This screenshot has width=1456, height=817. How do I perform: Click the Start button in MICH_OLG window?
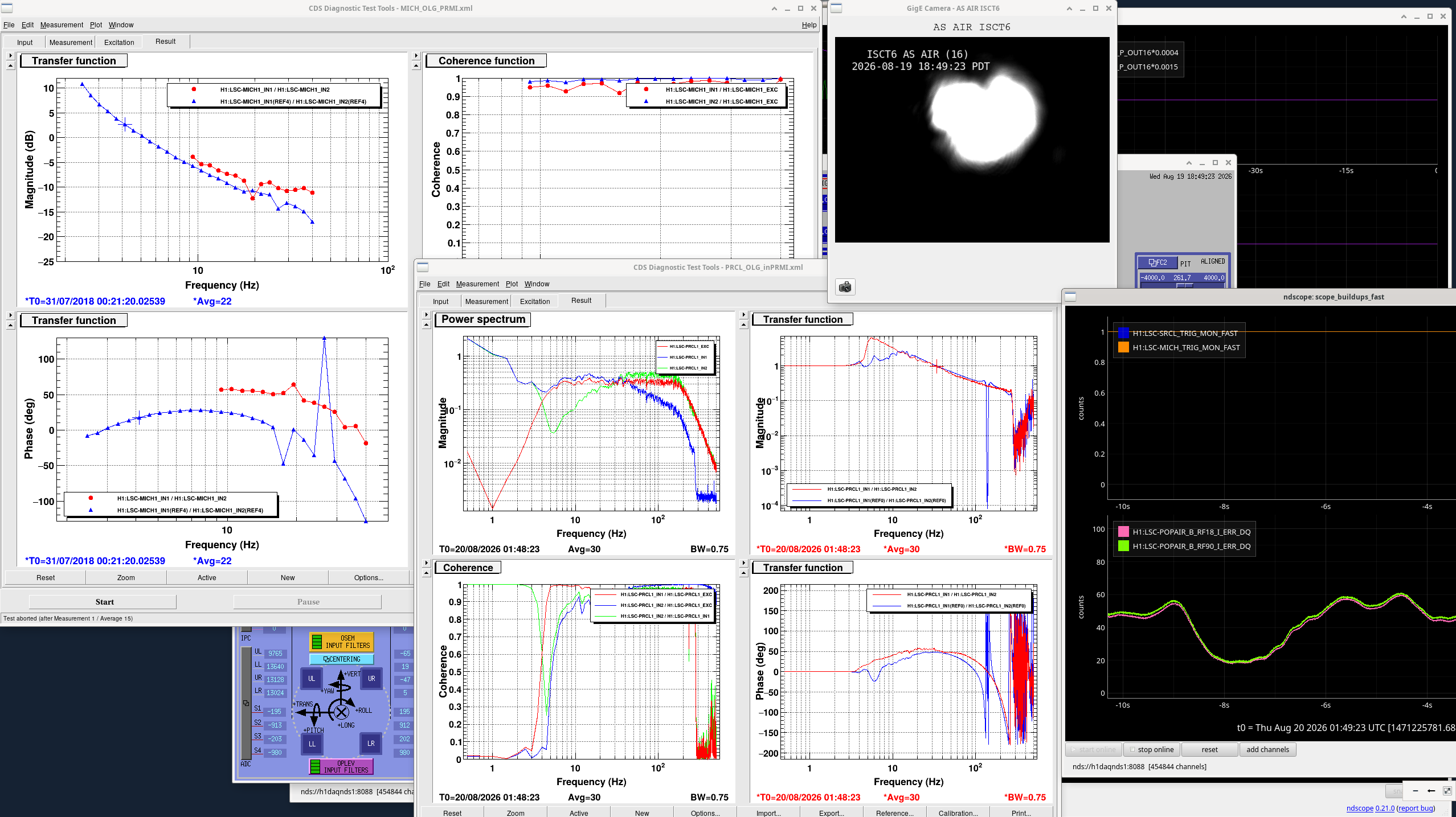click(x=103, y=602)
